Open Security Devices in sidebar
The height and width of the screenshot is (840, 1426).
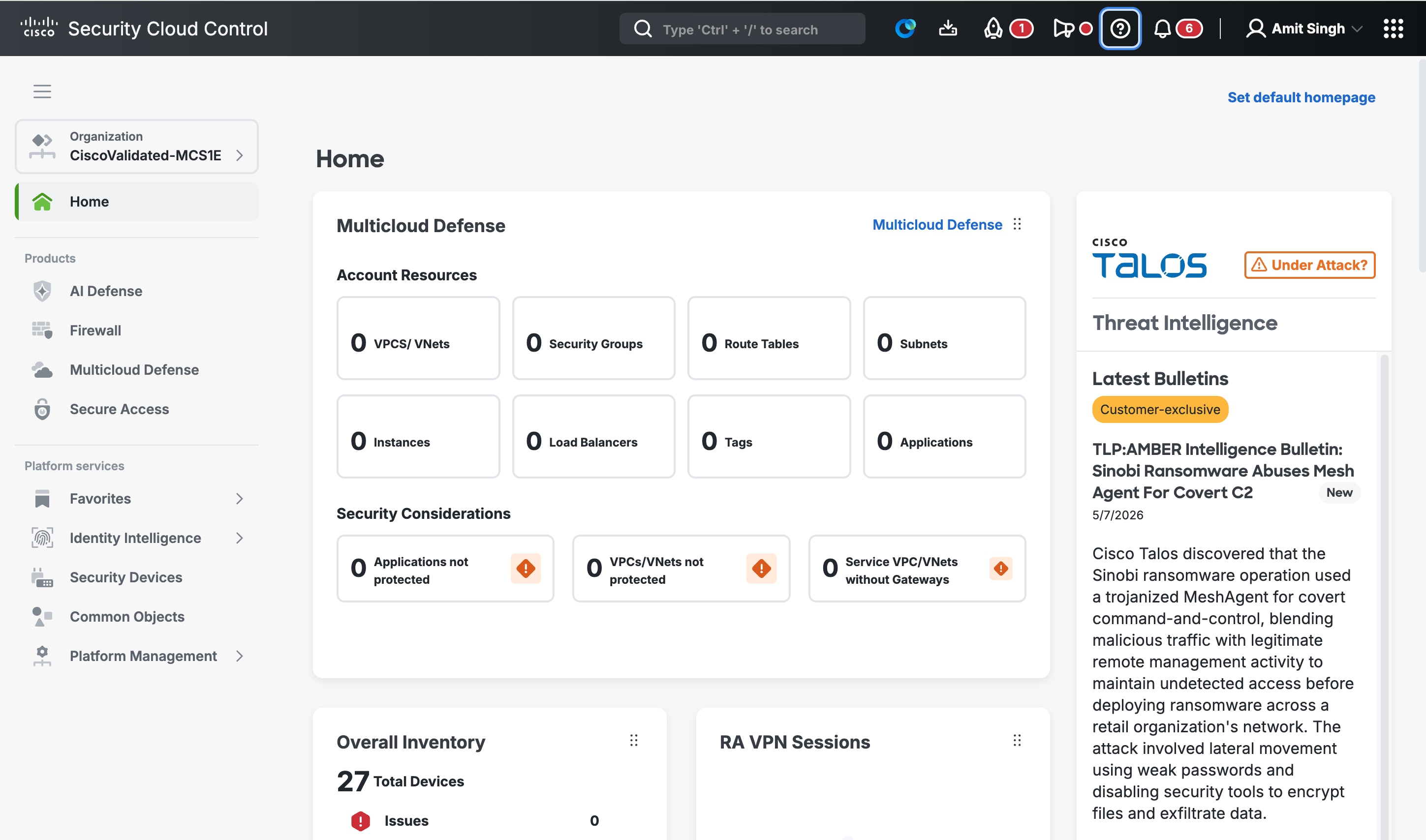click(x=136, y=577)
